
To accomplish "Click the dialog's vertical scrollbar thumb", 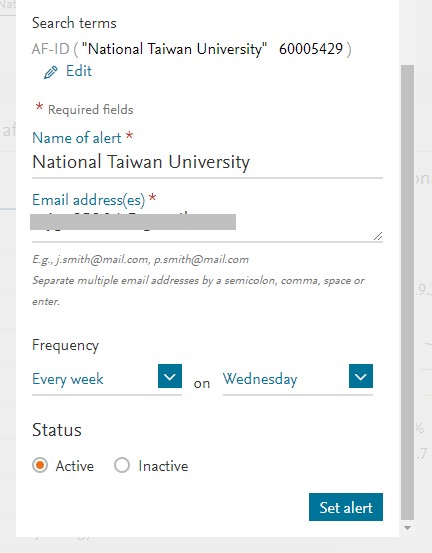I will coord(407,292).
